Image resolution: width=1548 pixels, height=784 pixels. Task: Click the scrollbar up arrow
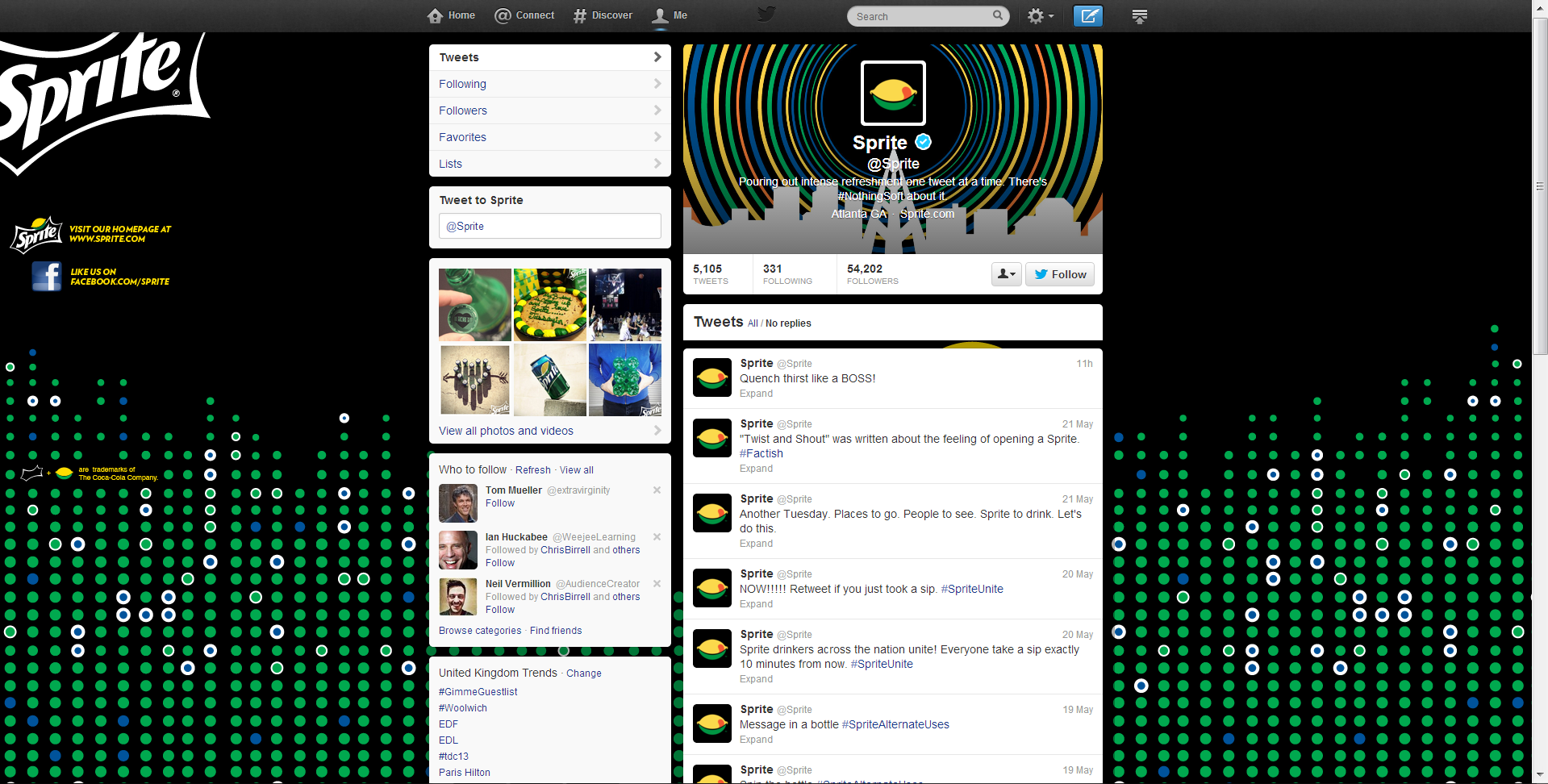coord(1540,6)
